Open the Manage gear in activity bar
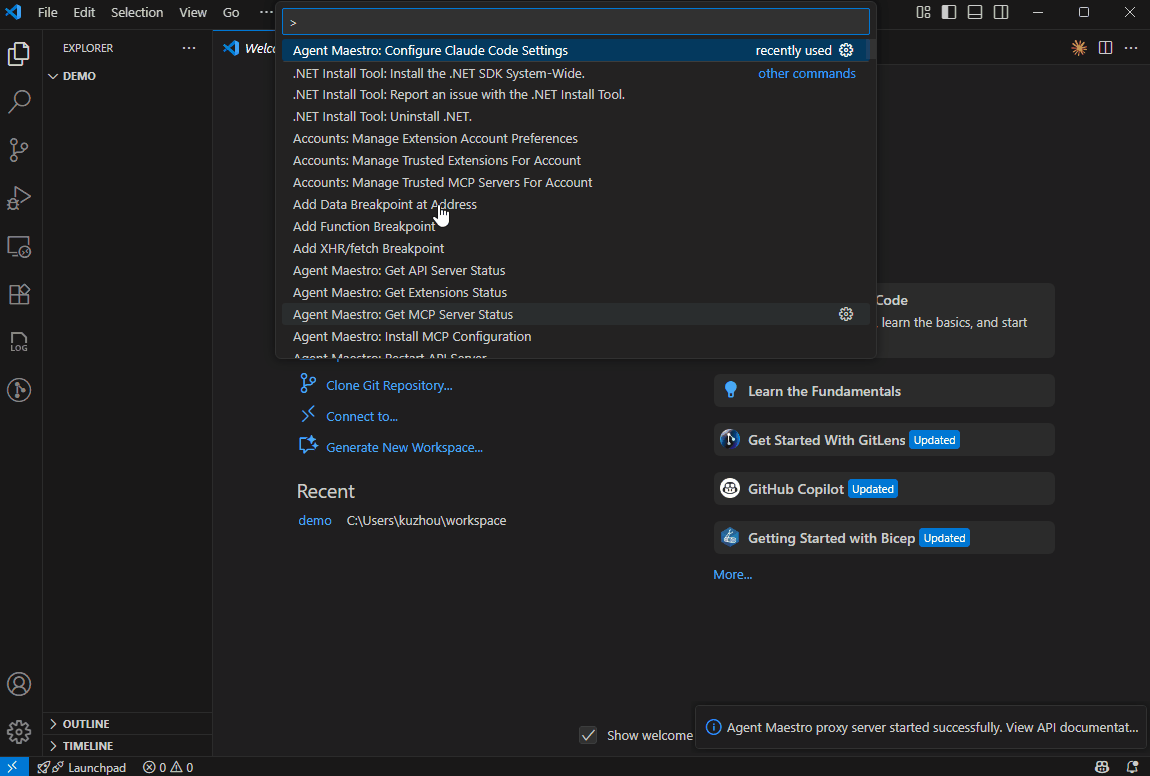 point(19,732)
